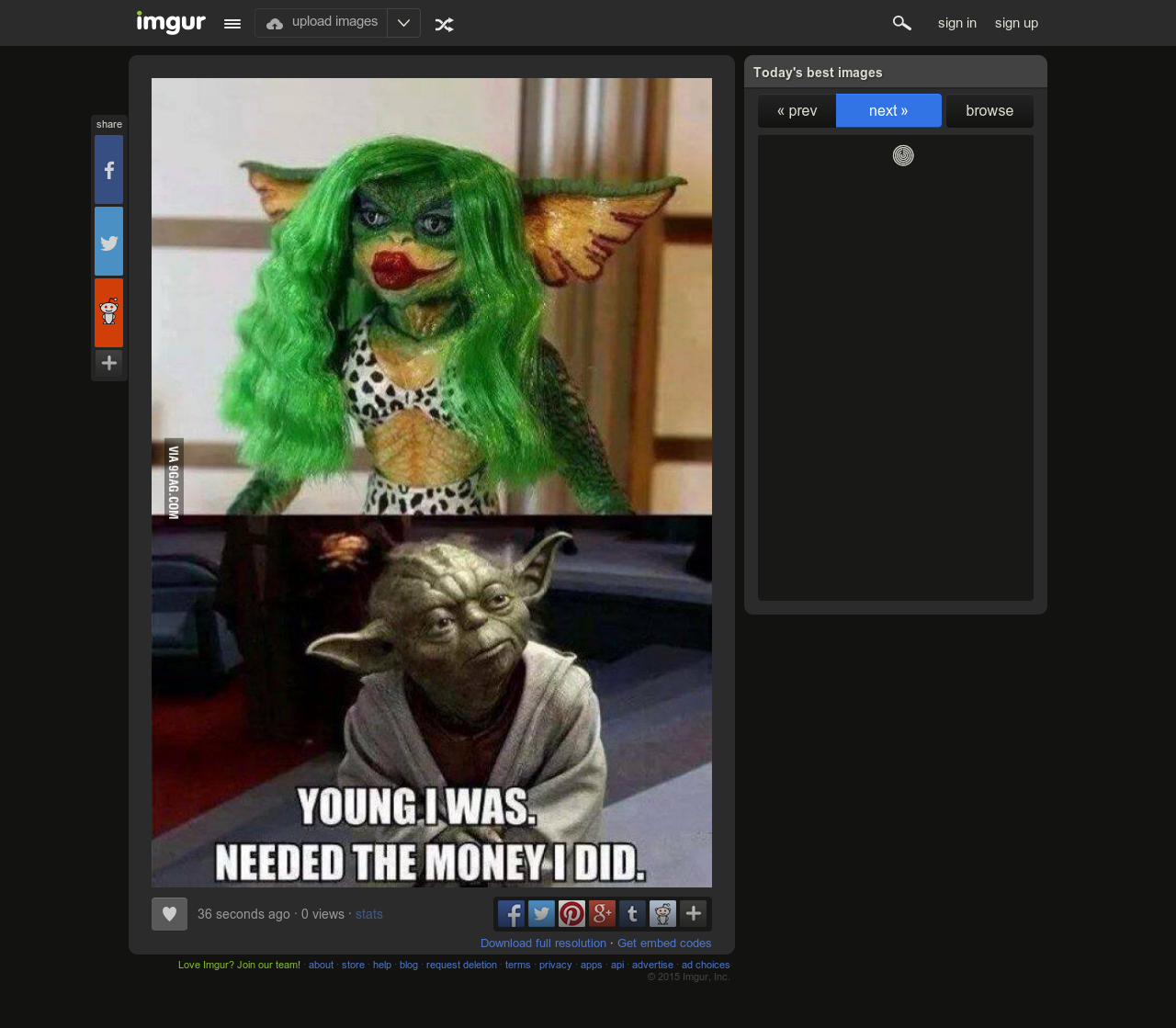The width and height of the screenshot is (1176, 1028).
Task: Load a random image with the shuffle icon
Action: click(445, 25)
